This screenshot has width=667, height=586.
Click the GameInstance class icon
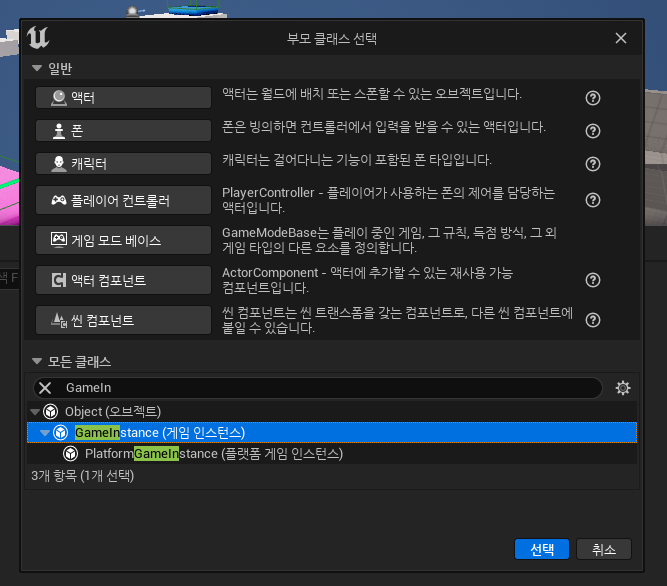[60, 433]
